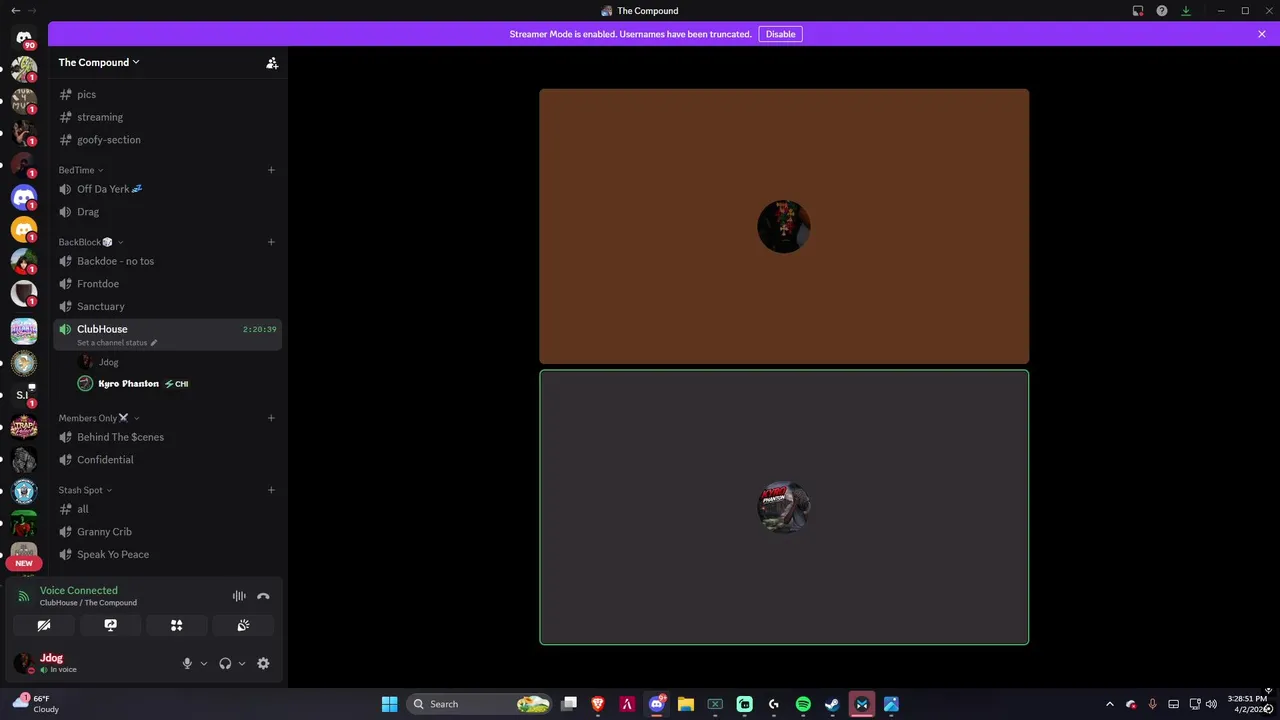Add a channel to Members Only category
Image resolution: width=1280 pixels, height=720 pixels.
pos(271,418)
